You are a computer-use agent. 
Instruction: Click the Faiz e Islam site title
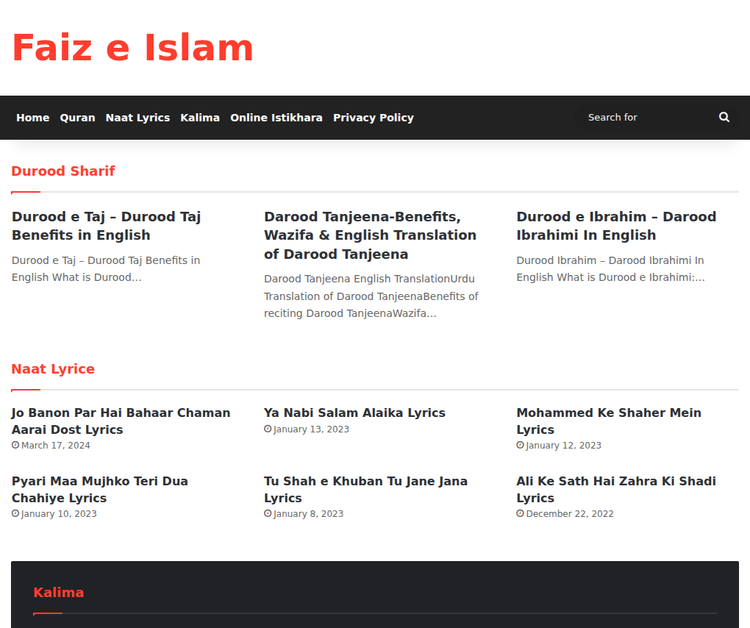(132, 48)
